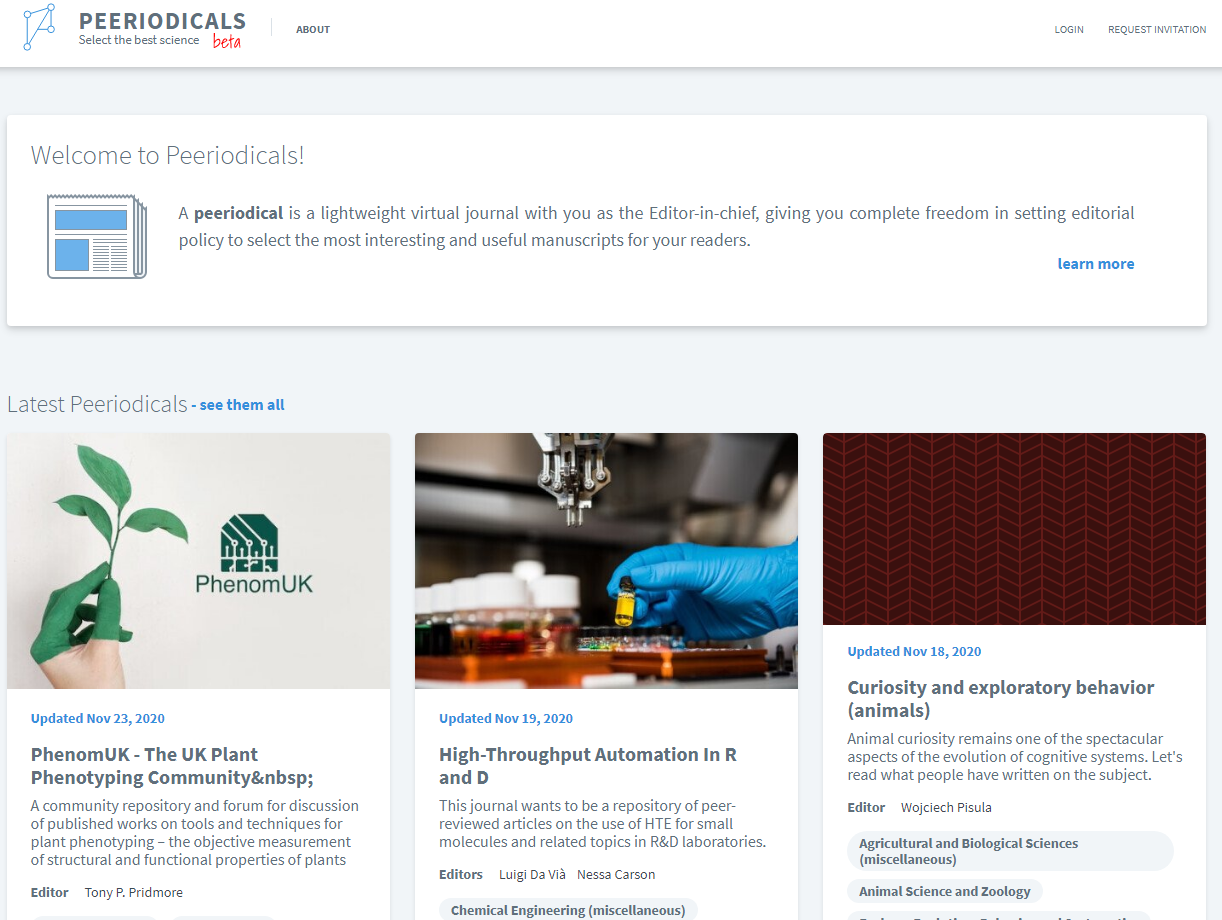Click 'Updated Nov 18, 2020' text
The height and width of the screenshot is (920, 1222).
pos(914,651)
